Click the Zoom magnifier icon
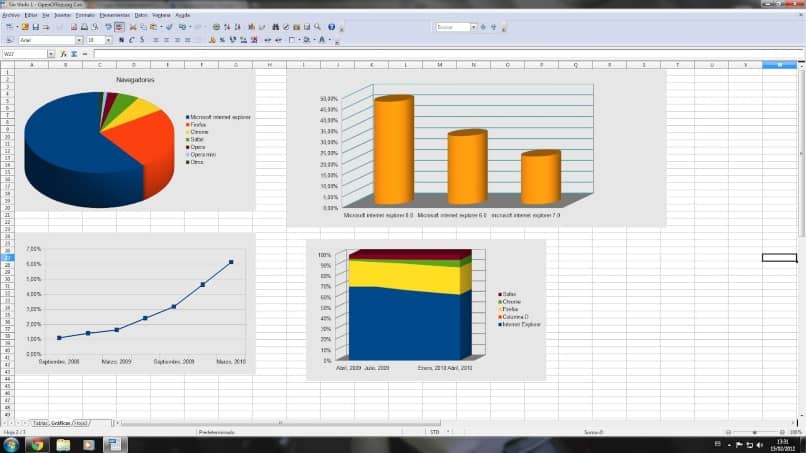This screenshot has height=453, width=806. tap(318, 27)
